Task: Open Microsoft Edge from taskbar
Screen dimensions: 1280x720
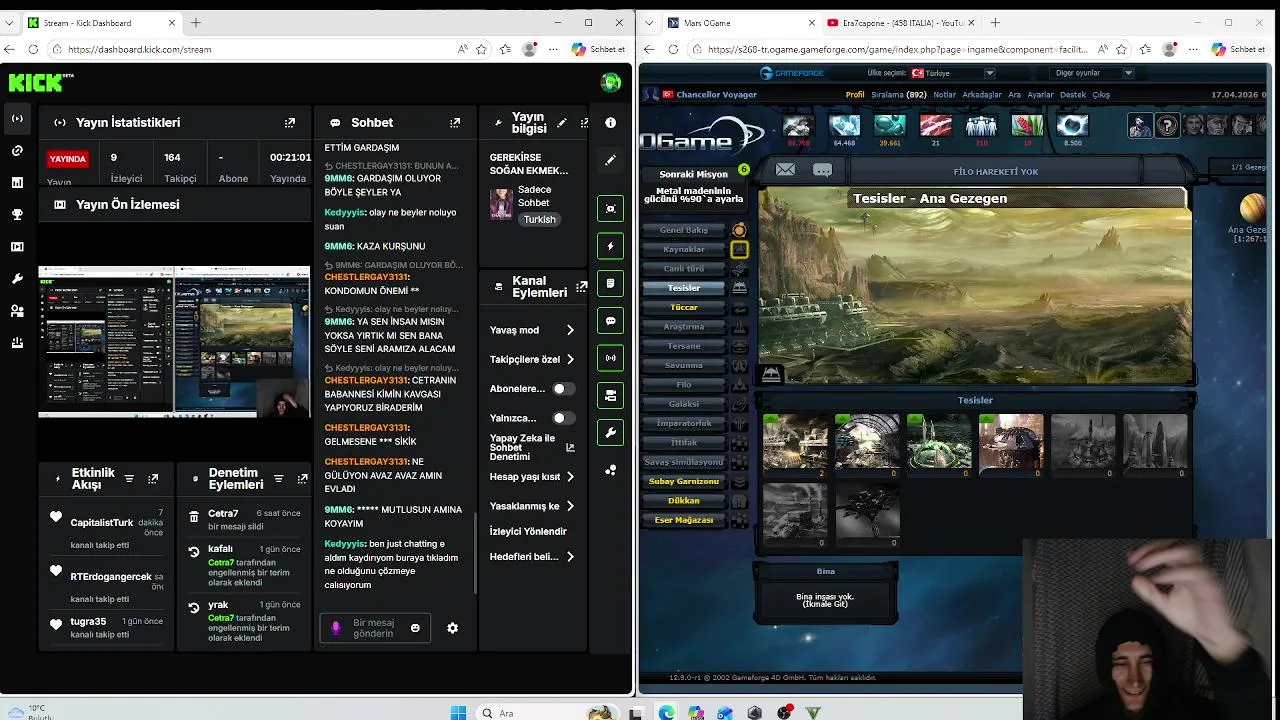Action: click(x=666, y=712)
